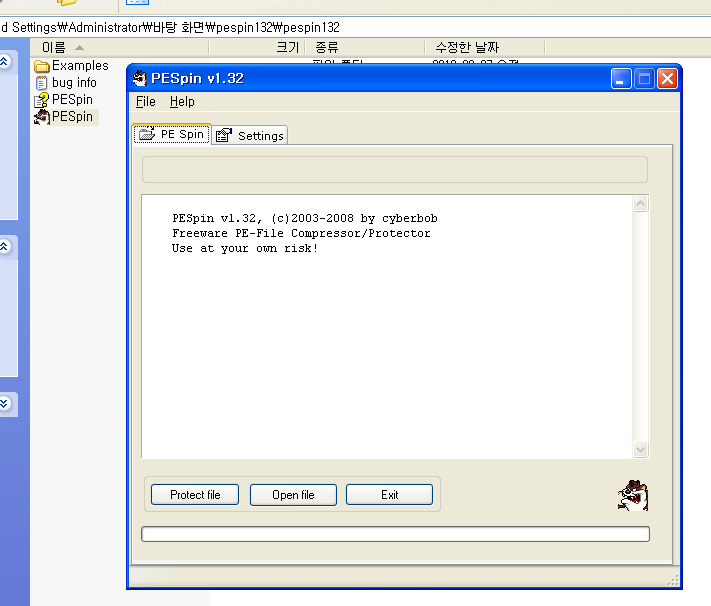Click the Exit button
Screen dimensions: 711x606
click(389, 495)
